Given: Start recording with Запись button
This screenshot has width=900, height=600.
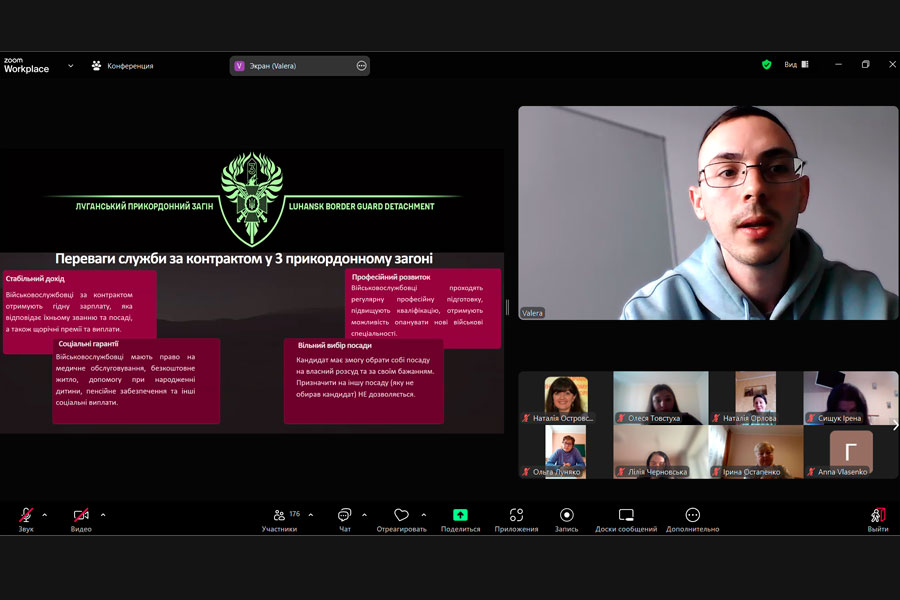Looking at the screenshot, I should pos(567,519).
